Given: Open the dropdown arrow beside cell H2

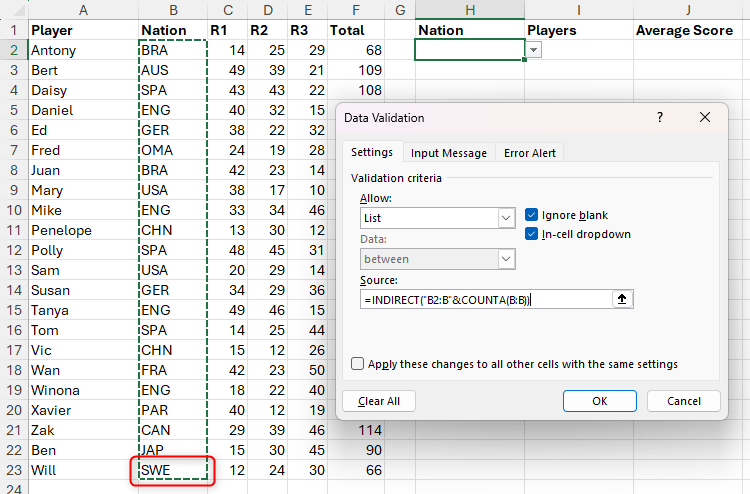Looking at the screenshot, I should (x=534, y=50).
